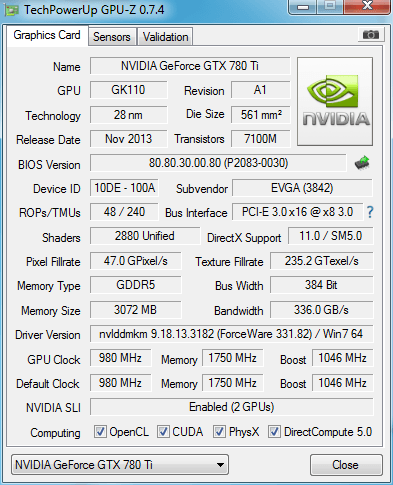This screenshot has height=485, width=393.
Task: Toggle the CUDA checkbox
Action: pos(163,432)
